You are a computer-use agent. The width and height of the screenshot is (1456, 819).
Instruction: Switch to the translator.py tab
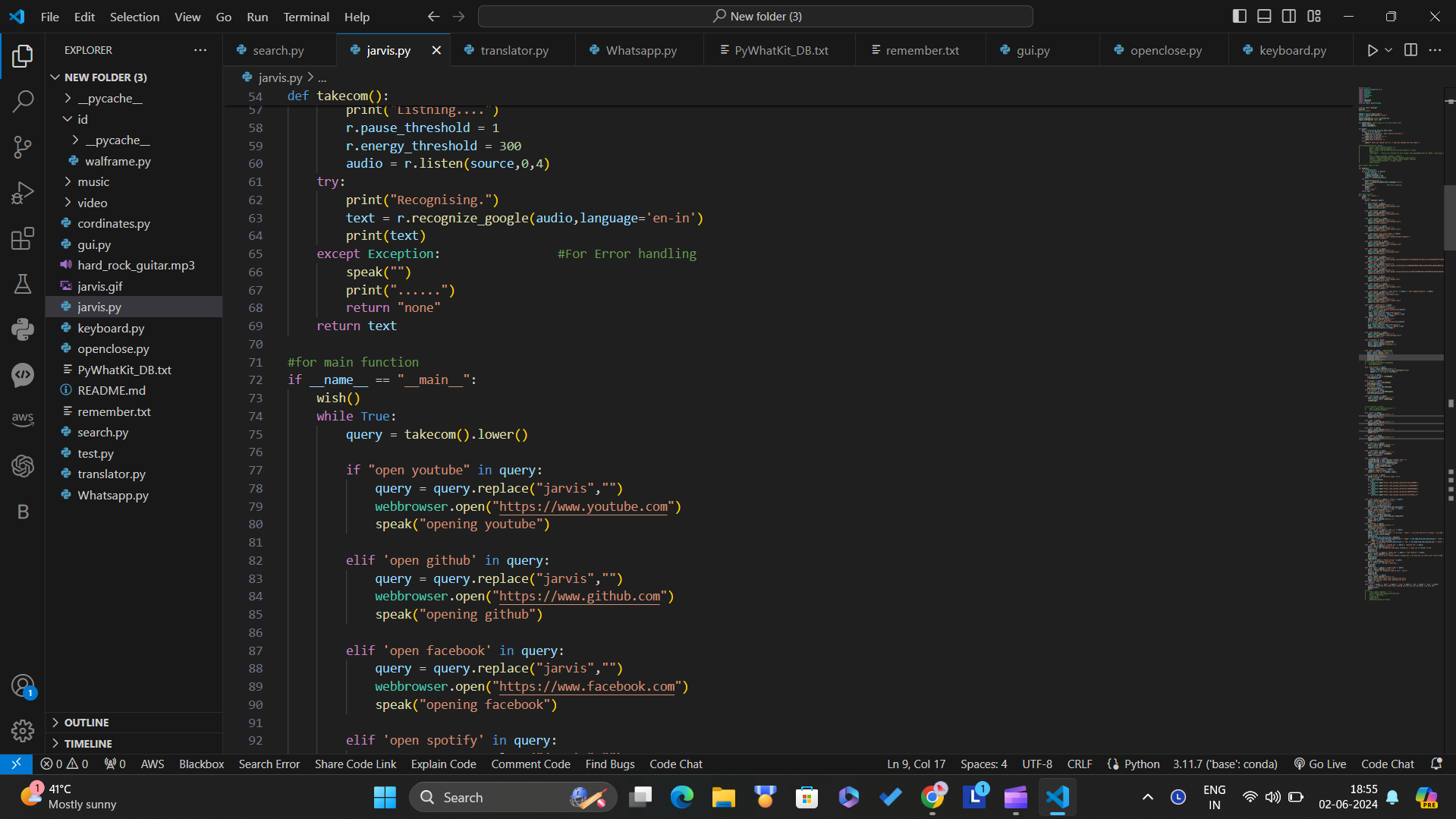click(514, 50)
